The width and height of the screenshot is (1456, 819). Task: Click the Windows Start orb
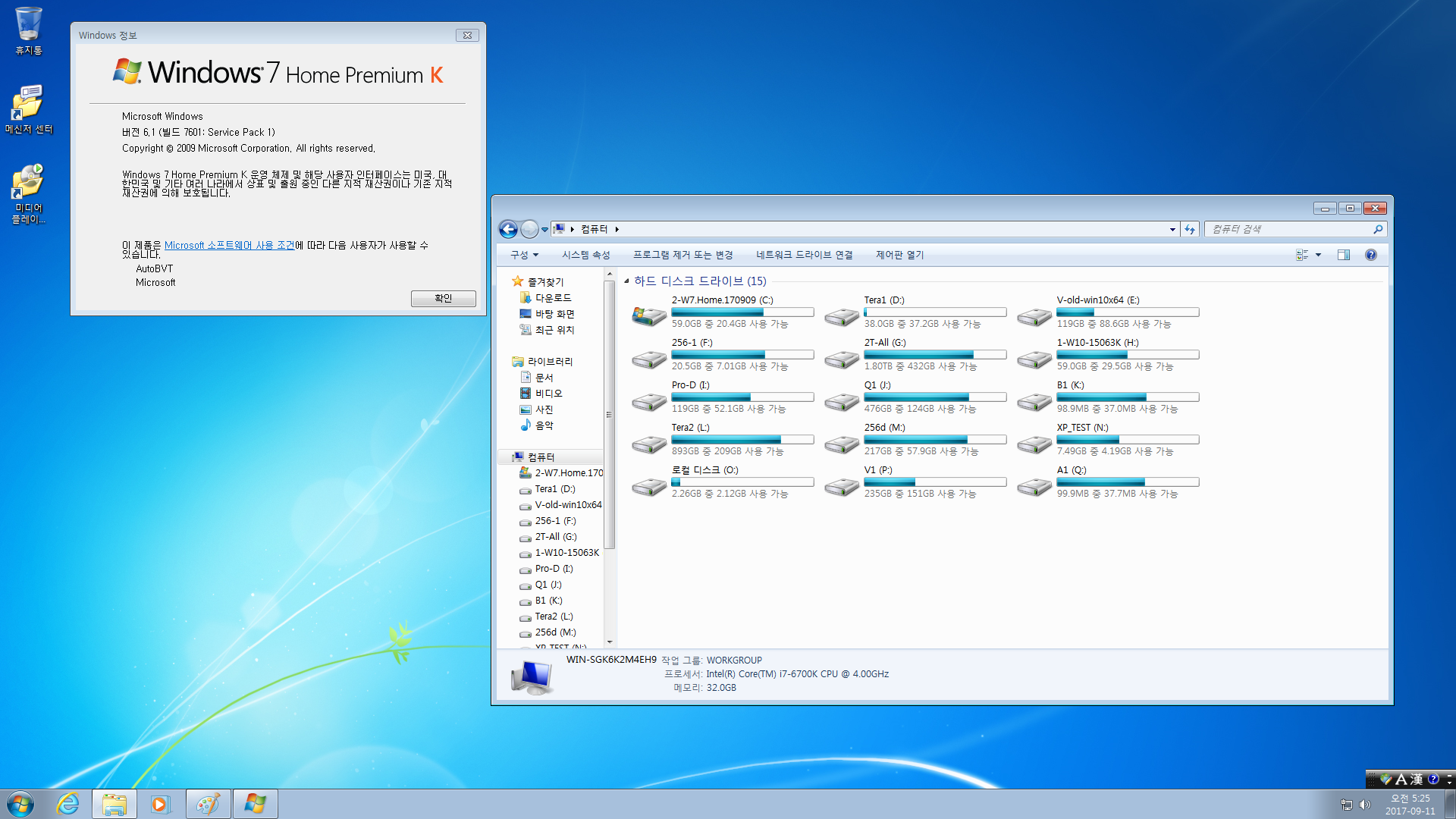pyautogui.click(x=20, y=804)
